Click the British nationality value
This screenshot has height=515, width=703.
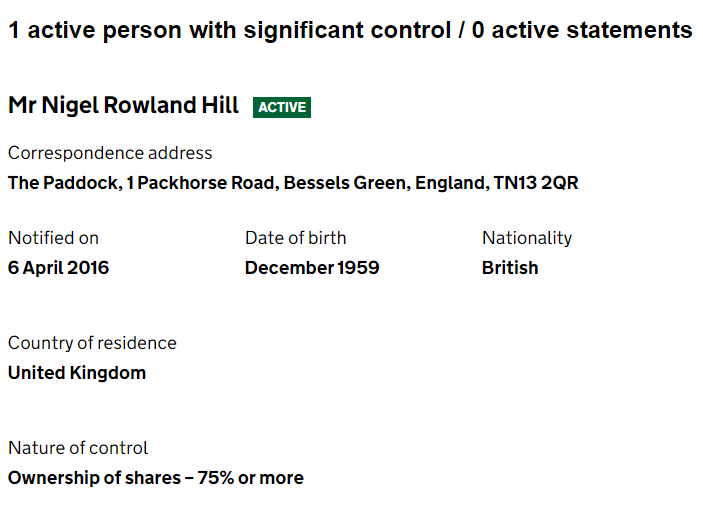(510, 268)
